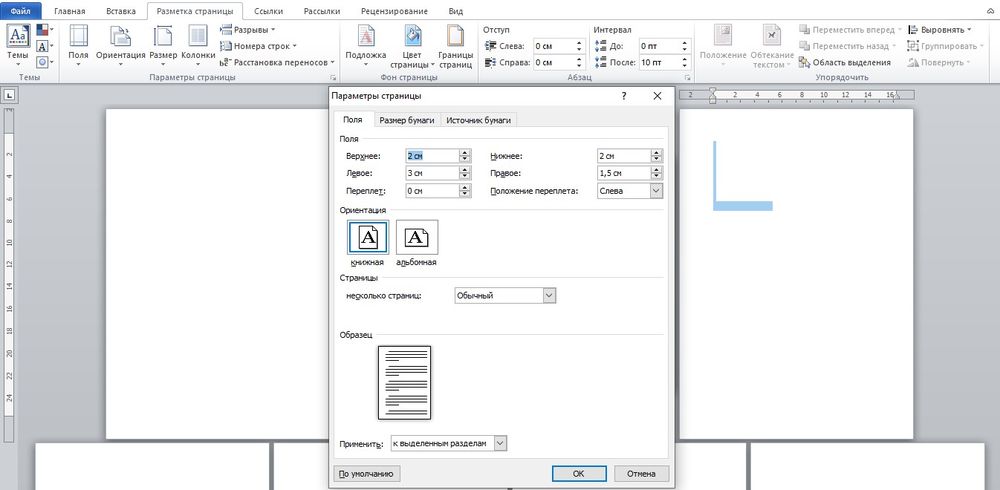Expand the Применить dropdown list
Screen dimensions: 1000x490
501,443
